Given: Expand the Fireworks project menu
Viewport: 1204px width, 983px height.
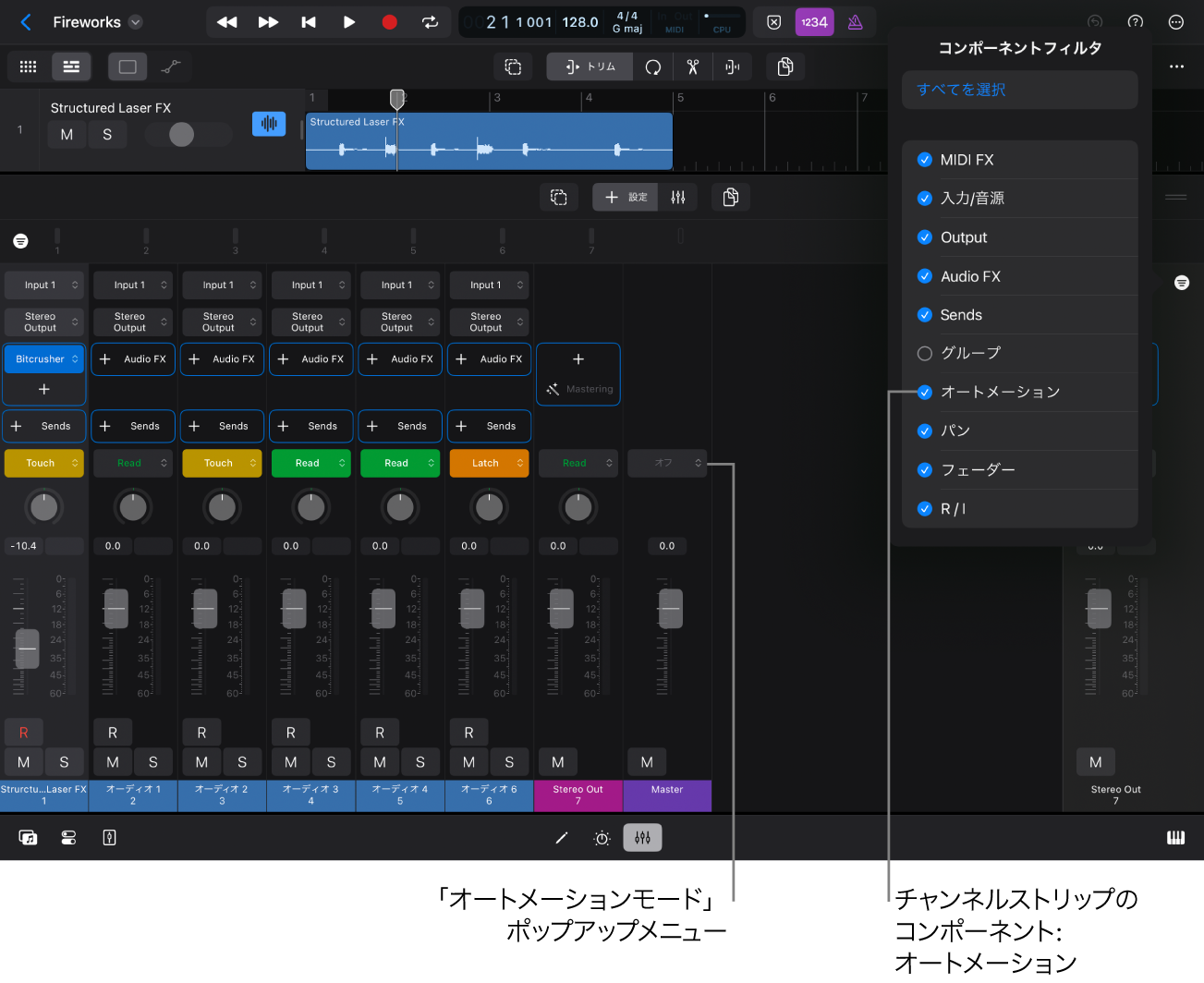Looking at the screenshot, I should point(136,22).
